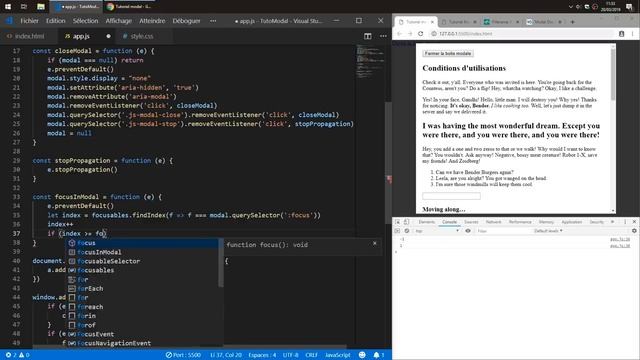Pick the 'foreach' snippet suggestion
640x360 pixels.
pyautogui.click(x=142, y=307)
